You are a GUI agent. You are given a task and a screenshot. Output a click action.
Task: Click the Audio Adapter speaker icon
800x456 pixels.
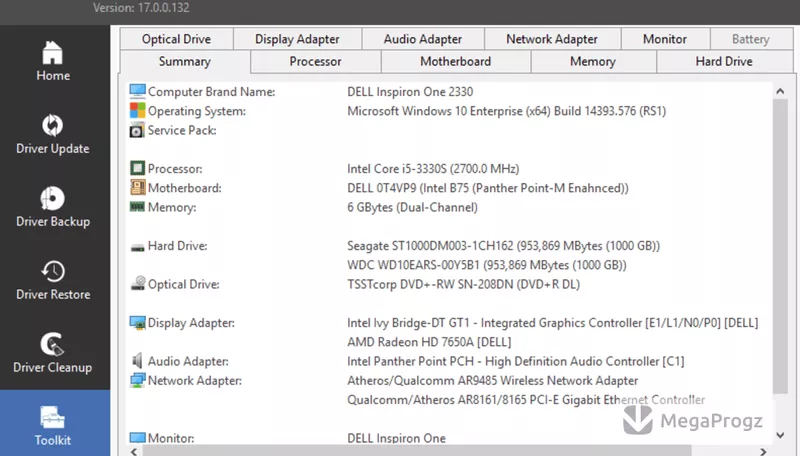pos(137,361)
